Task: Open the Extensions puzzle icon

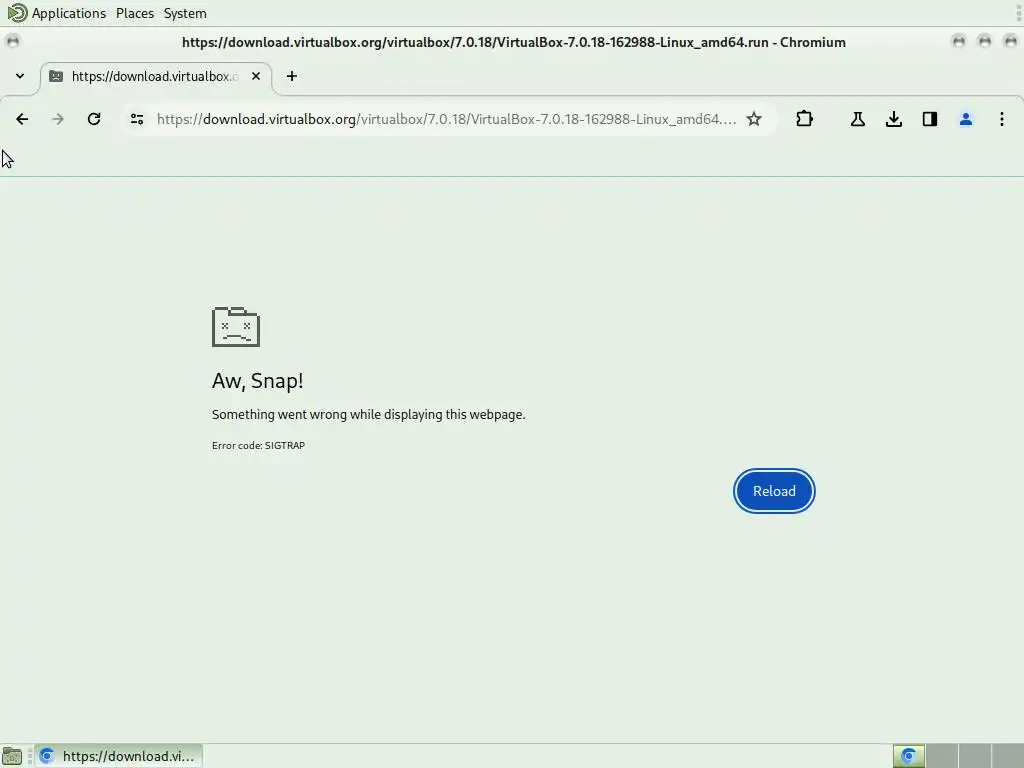Action: tap(805, 119)
